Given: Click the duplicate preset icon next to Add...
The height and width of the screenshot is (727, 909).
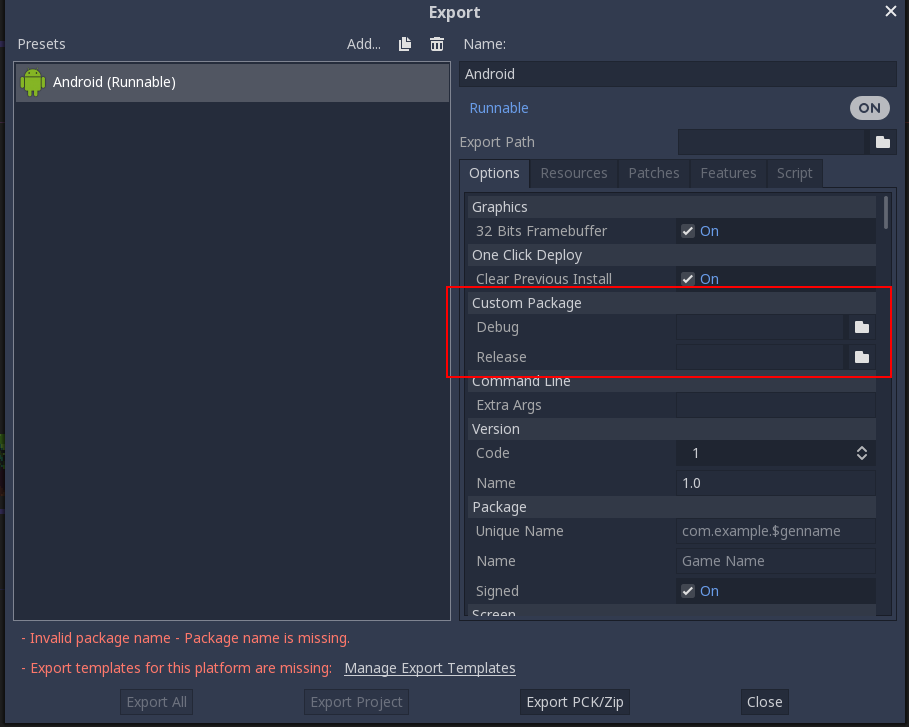Looking at the screenshot, I should tap(404, 44).
